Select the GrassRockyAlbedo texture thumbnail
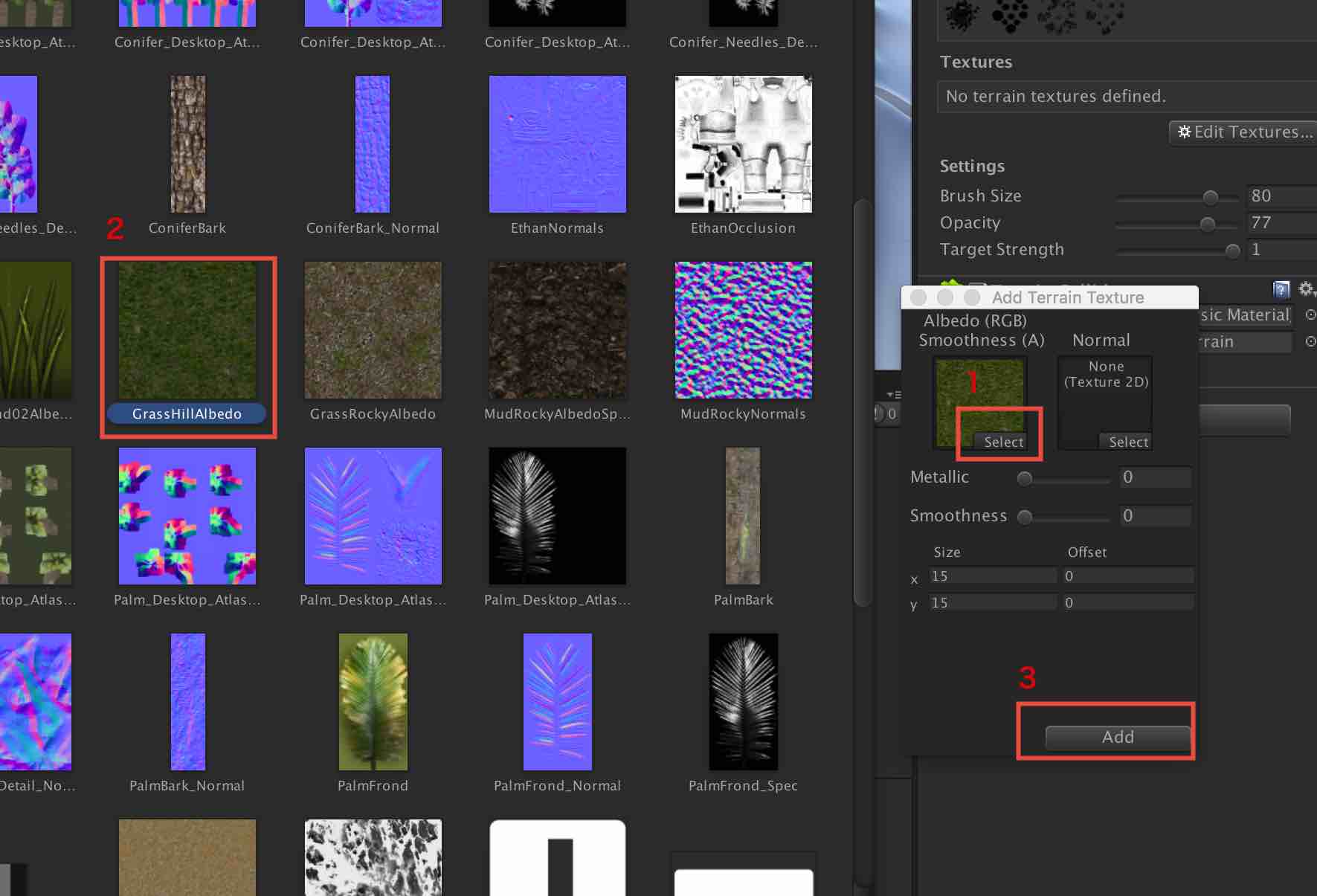Viewport: 1317px width, 896px height. click(x=373, y=330)
